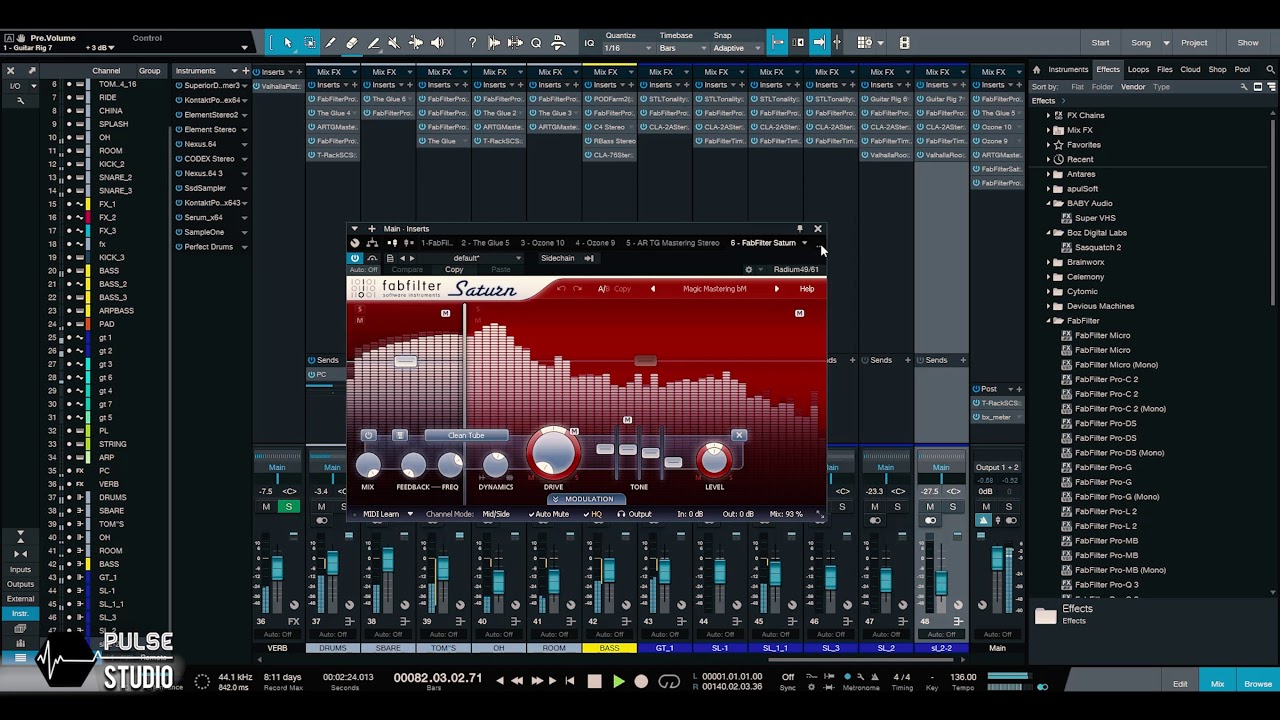Image resolution: width=1280 pixels, height=720 pixels.
Task: Expand the Antares vendor folder
Action: (x=1048, y=174)
